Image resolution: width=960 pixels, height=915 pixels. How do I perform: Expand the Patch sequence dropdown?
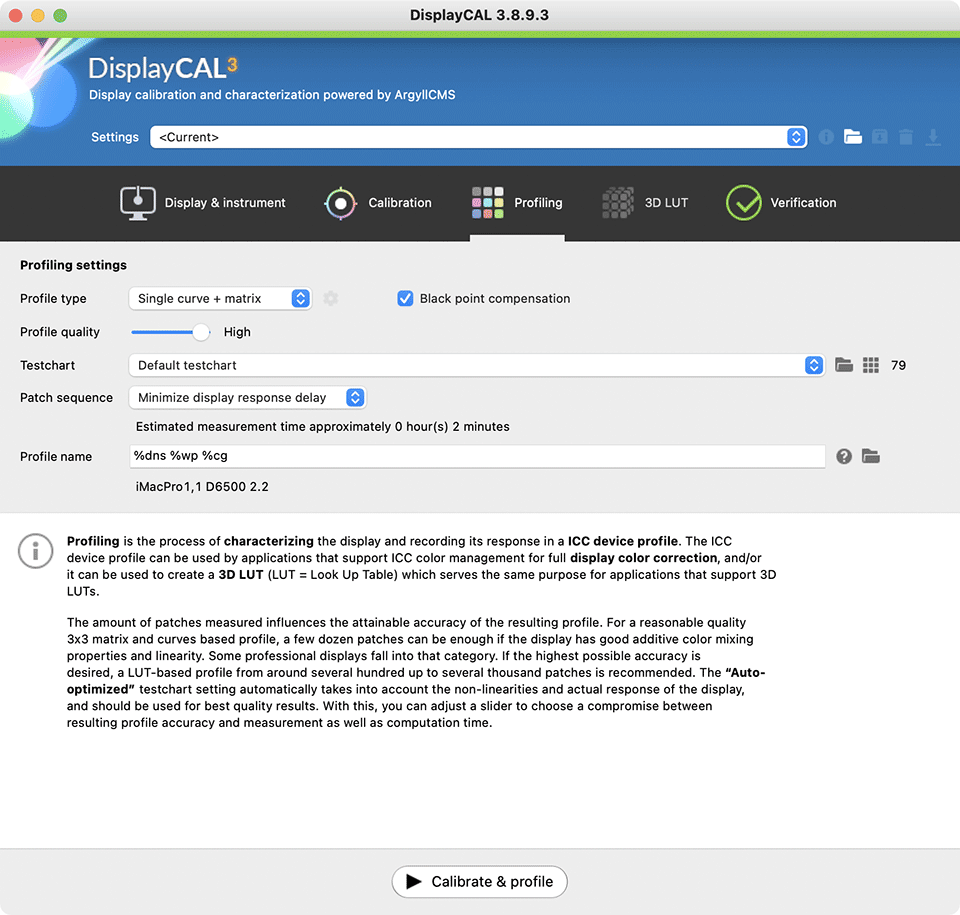pos(247,397)
